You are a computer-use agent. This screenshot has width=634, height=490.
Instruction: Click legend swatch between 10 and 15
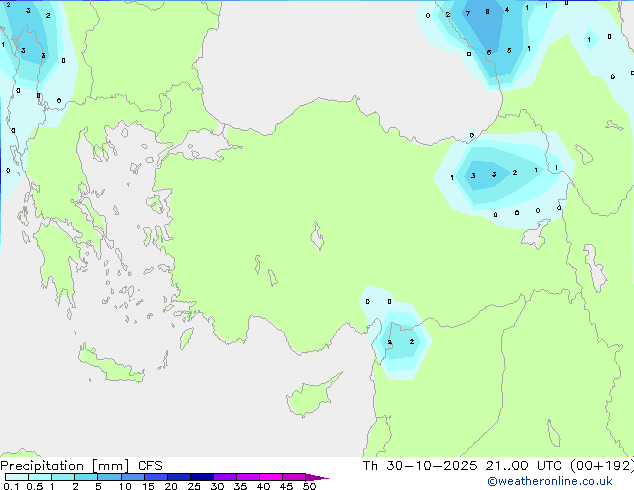[133, 477]
